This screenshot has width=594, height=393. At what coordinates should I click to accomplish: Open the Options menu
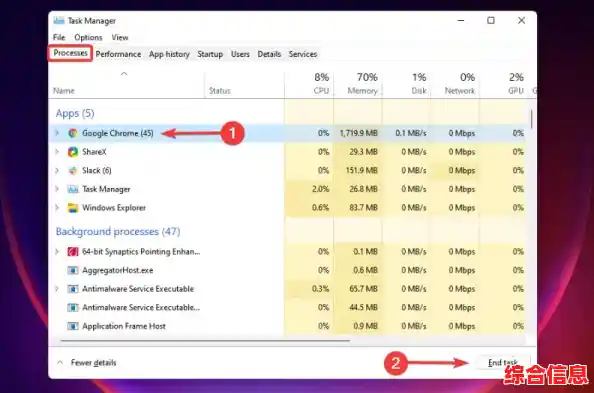[x=88, y=37]
